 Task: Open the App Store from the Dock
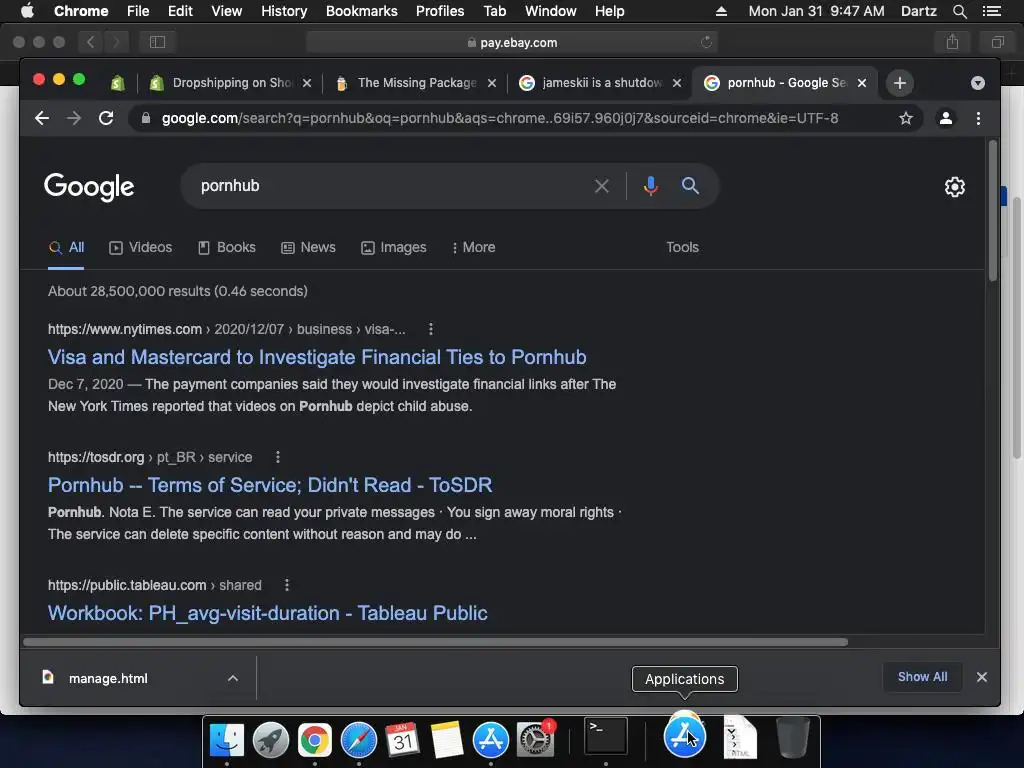(490, 740)
